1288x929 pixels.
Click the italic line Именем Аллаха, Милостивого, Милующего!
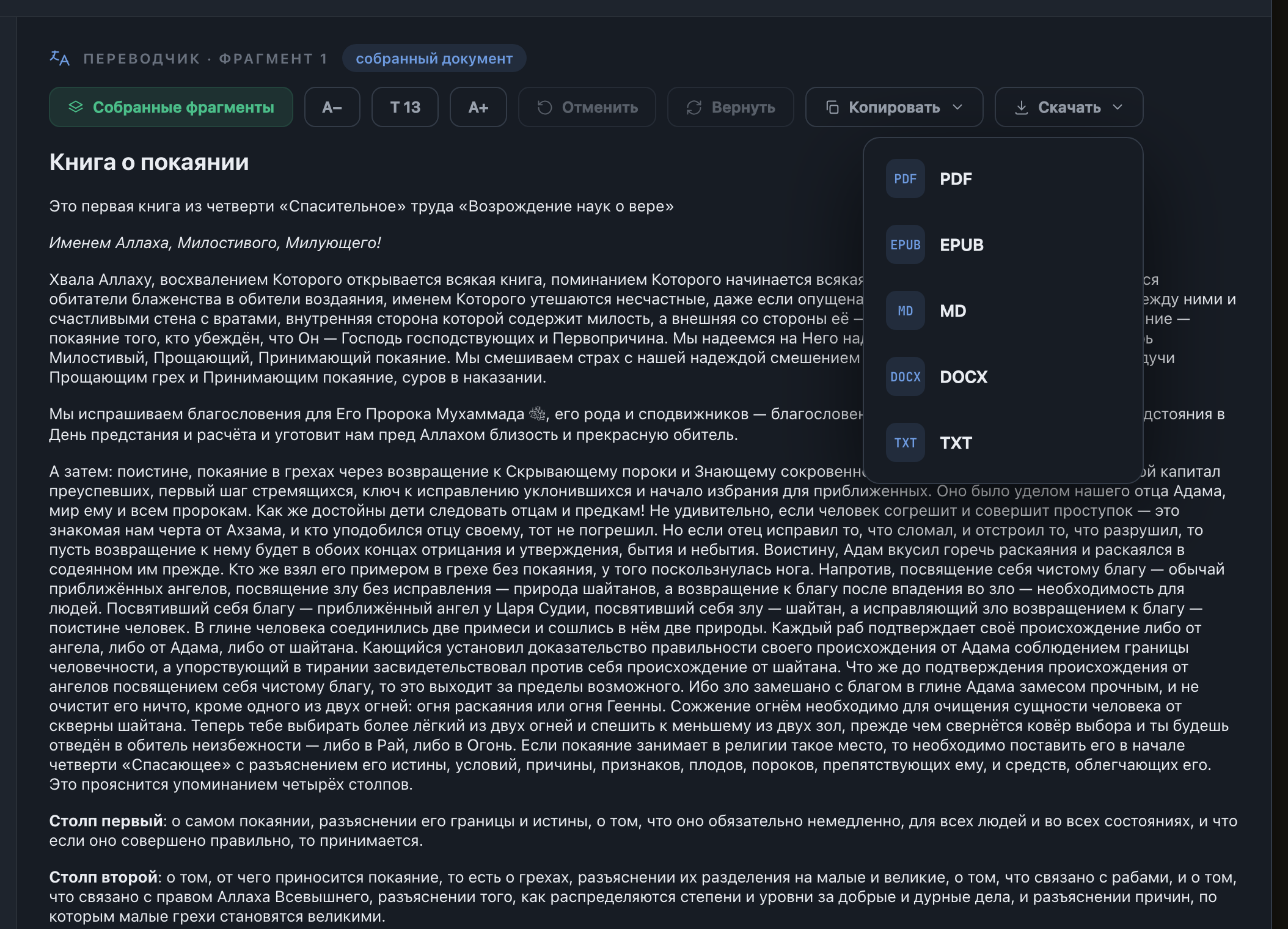click(x=215, y=243)
